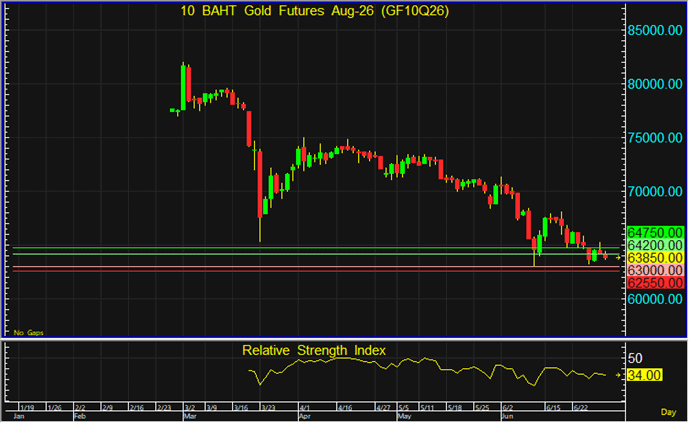Click the 4/1 date label
The width and height of the screenshot is (689, 423).
(305, 408)
